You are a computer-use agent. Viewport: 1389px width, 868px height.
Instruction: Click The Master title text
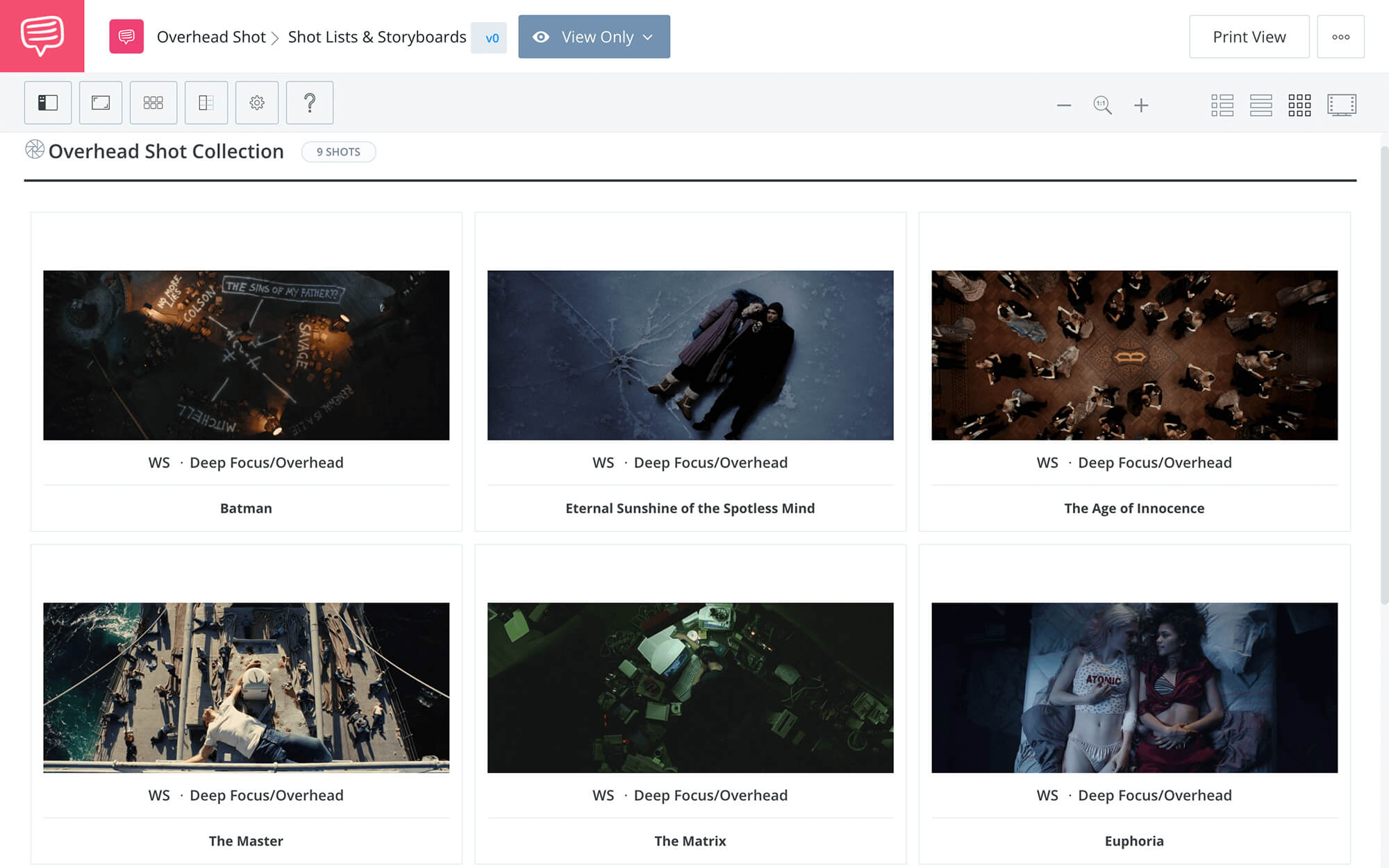point(246,841)
